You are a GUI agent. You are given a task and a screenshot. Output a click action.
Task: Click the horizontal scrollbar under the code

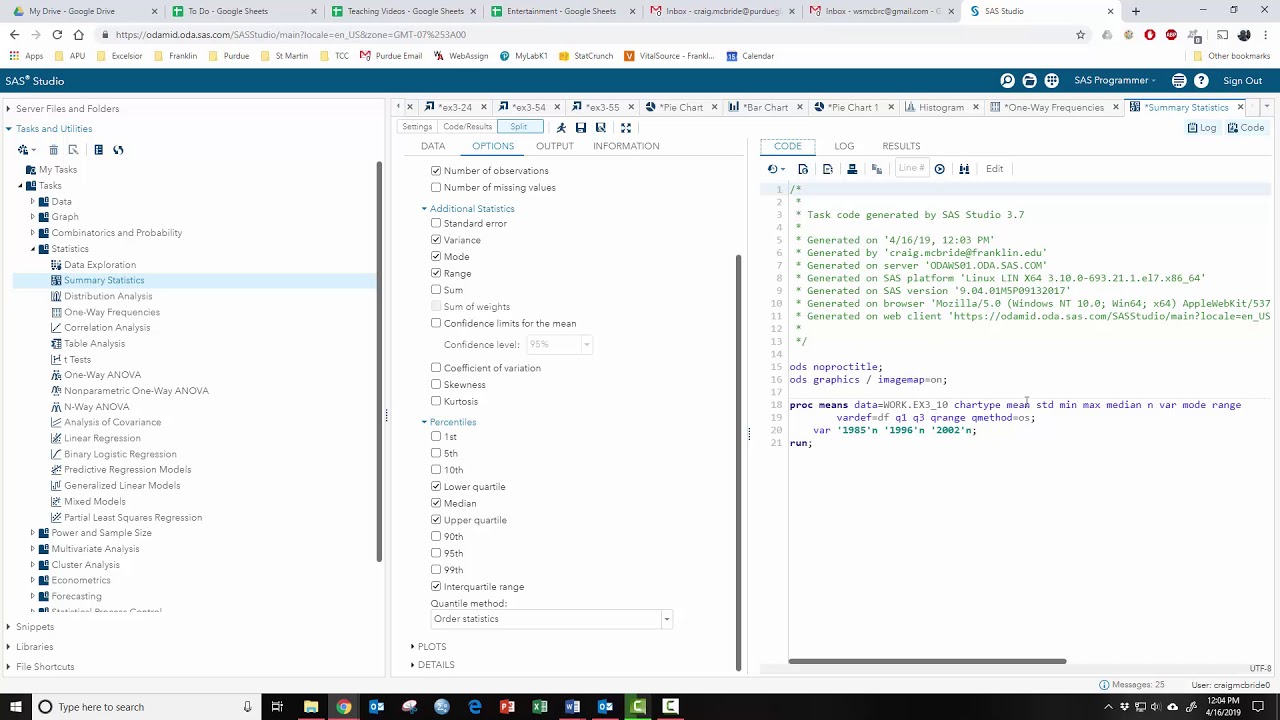(x=927, y=661)
